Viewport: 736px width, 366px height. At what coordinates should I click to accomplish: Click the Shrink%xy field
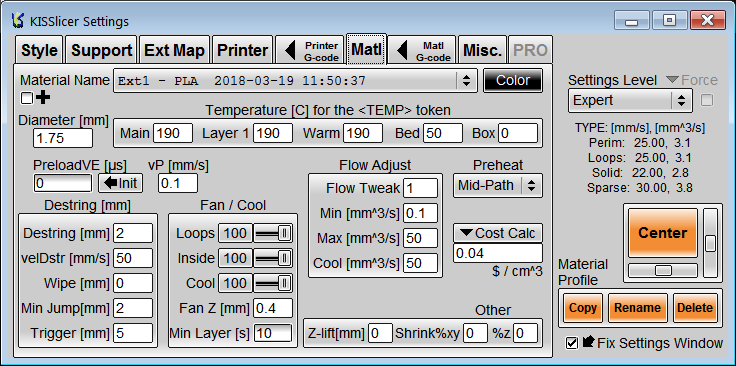click(x=476, y=333)
